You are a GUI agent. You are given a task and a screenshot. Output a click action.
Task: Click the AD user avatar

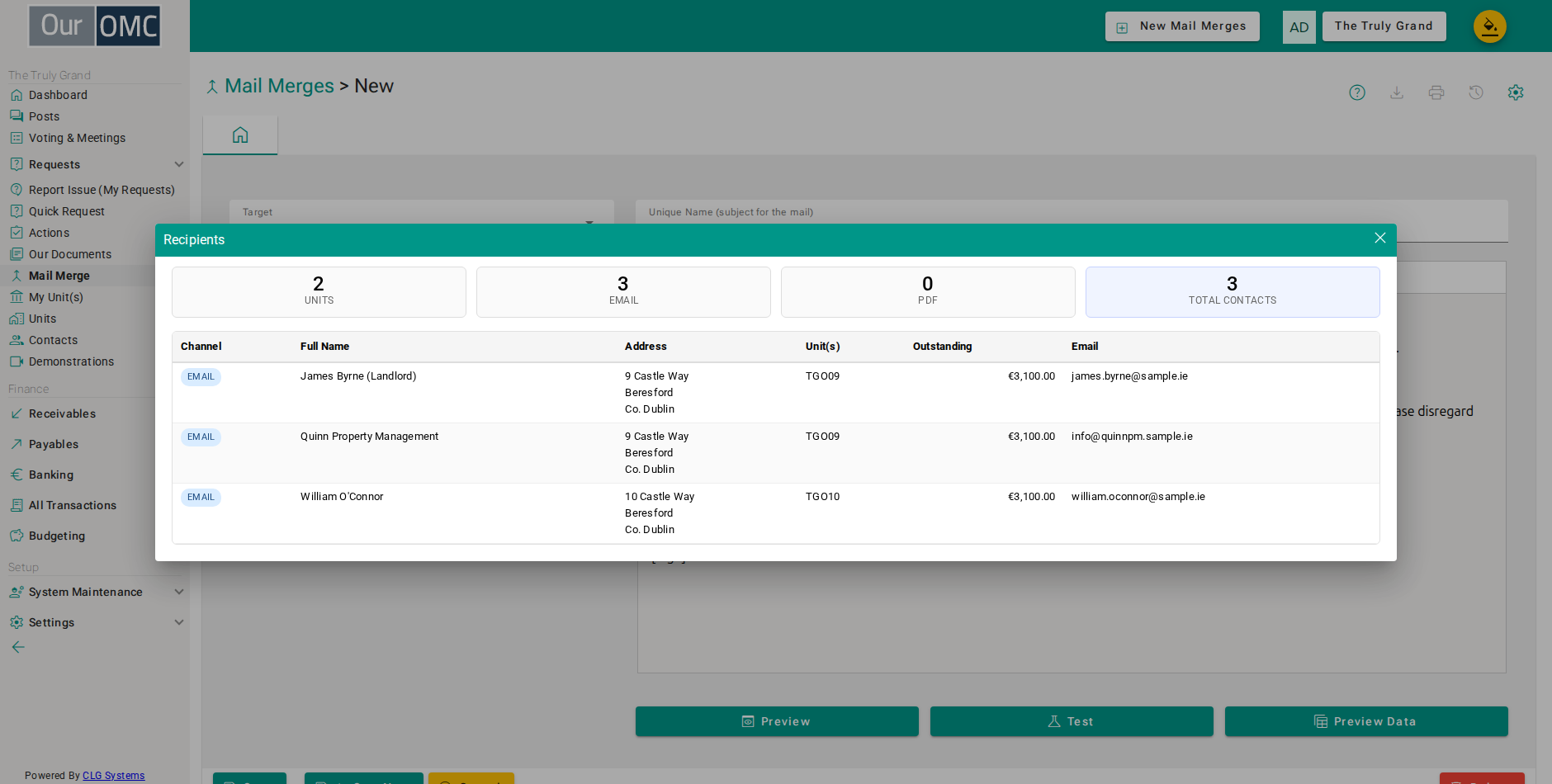click(1299, 27)
